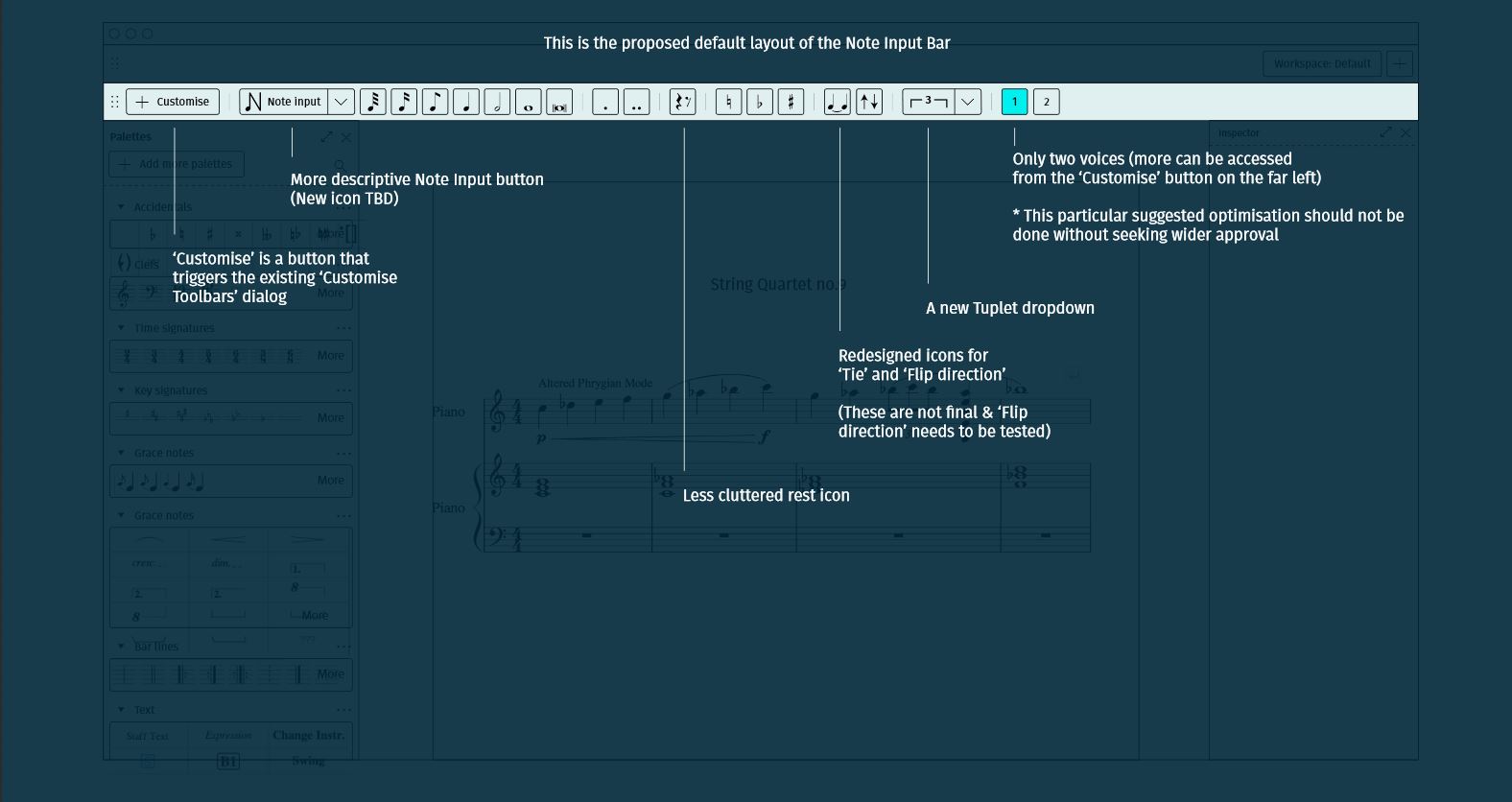
Task: Select the whole note duration
Action: (529, 102)
